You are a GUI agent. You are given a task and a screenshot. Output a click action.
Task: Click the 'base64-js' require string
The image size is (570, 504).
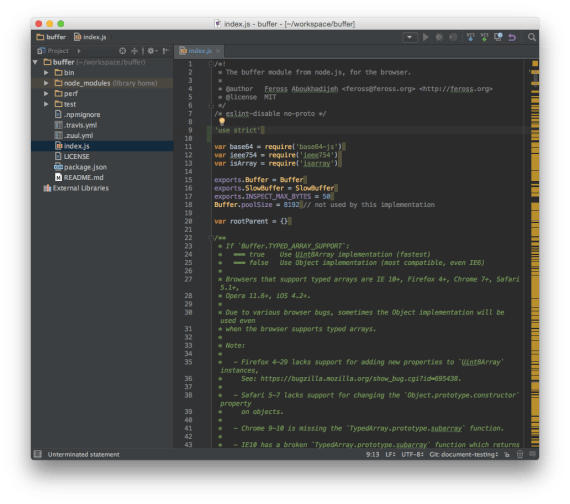coord(318,147)
